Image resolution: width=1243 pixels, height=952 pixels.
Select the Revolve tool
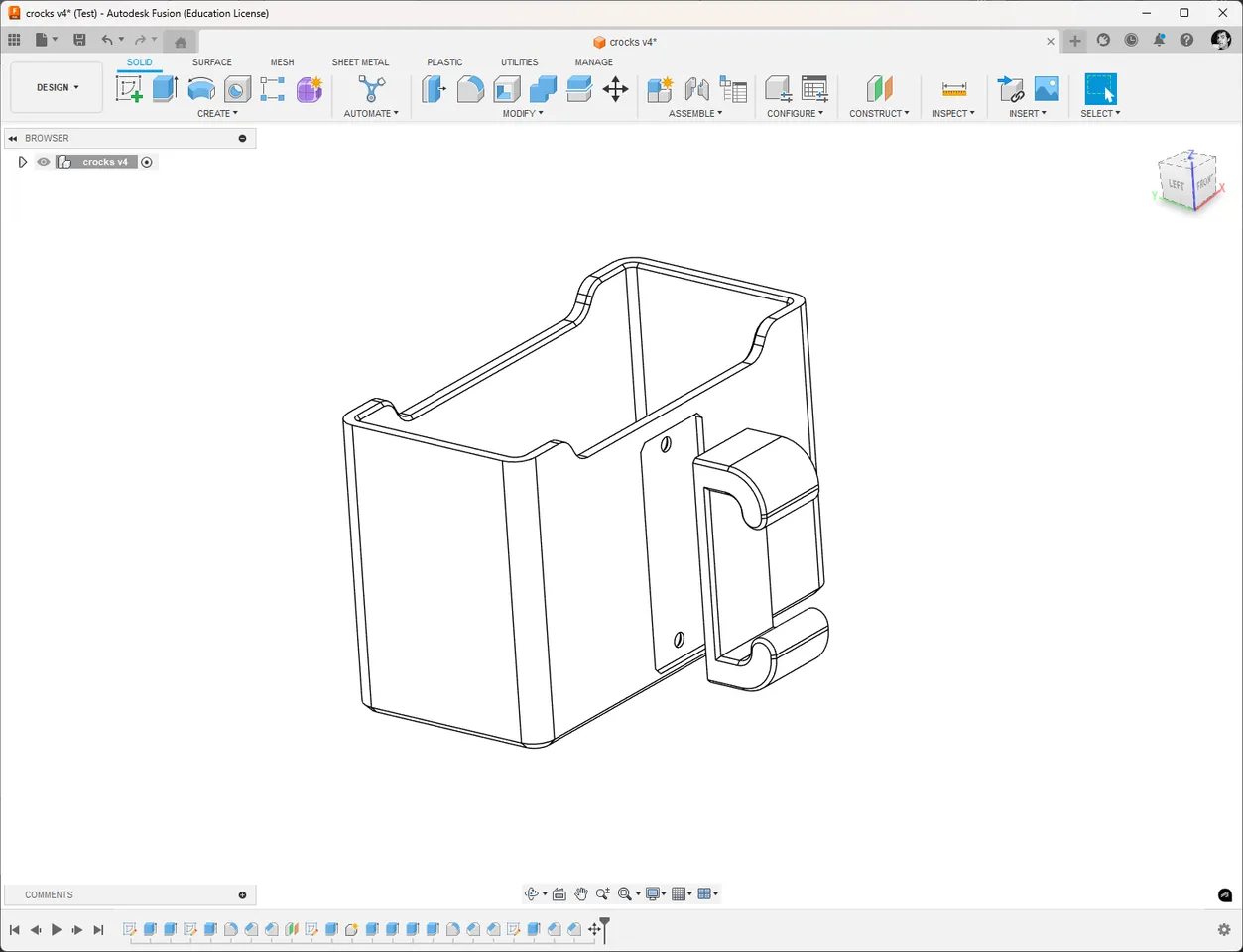coord(201,89)
